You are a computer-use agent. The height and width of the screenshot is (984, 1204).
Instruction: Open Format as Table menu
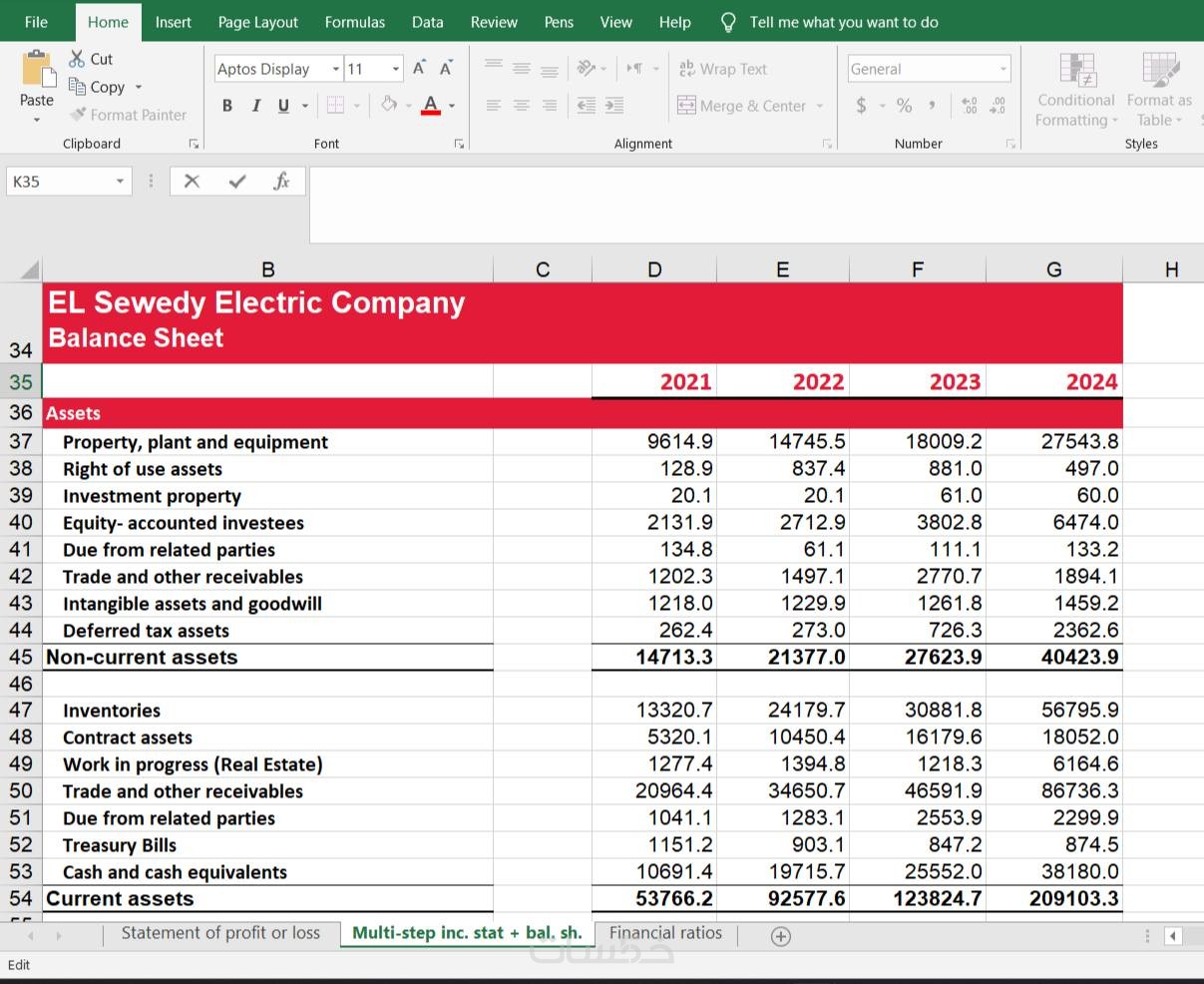pos(1159,90)
